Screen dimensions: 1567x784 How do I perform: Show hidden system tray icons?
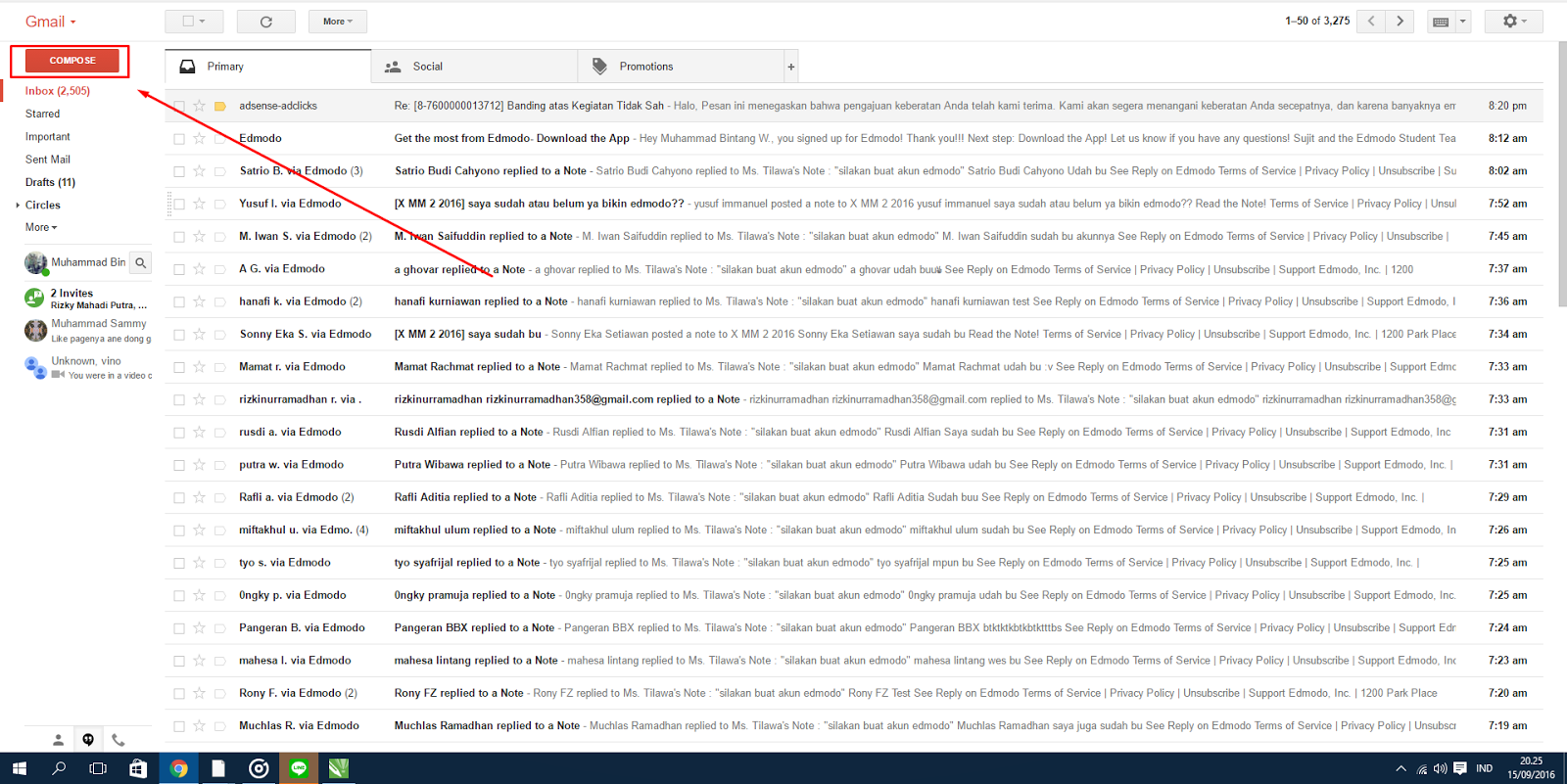[x=1401, y=768]
